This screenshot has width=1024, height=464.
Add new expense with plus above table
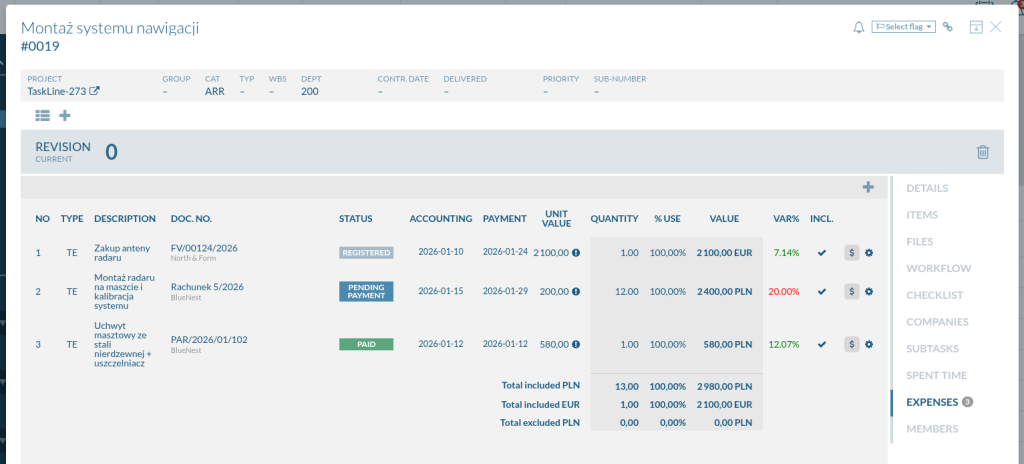pyautogui.click(x=868, y=187)
